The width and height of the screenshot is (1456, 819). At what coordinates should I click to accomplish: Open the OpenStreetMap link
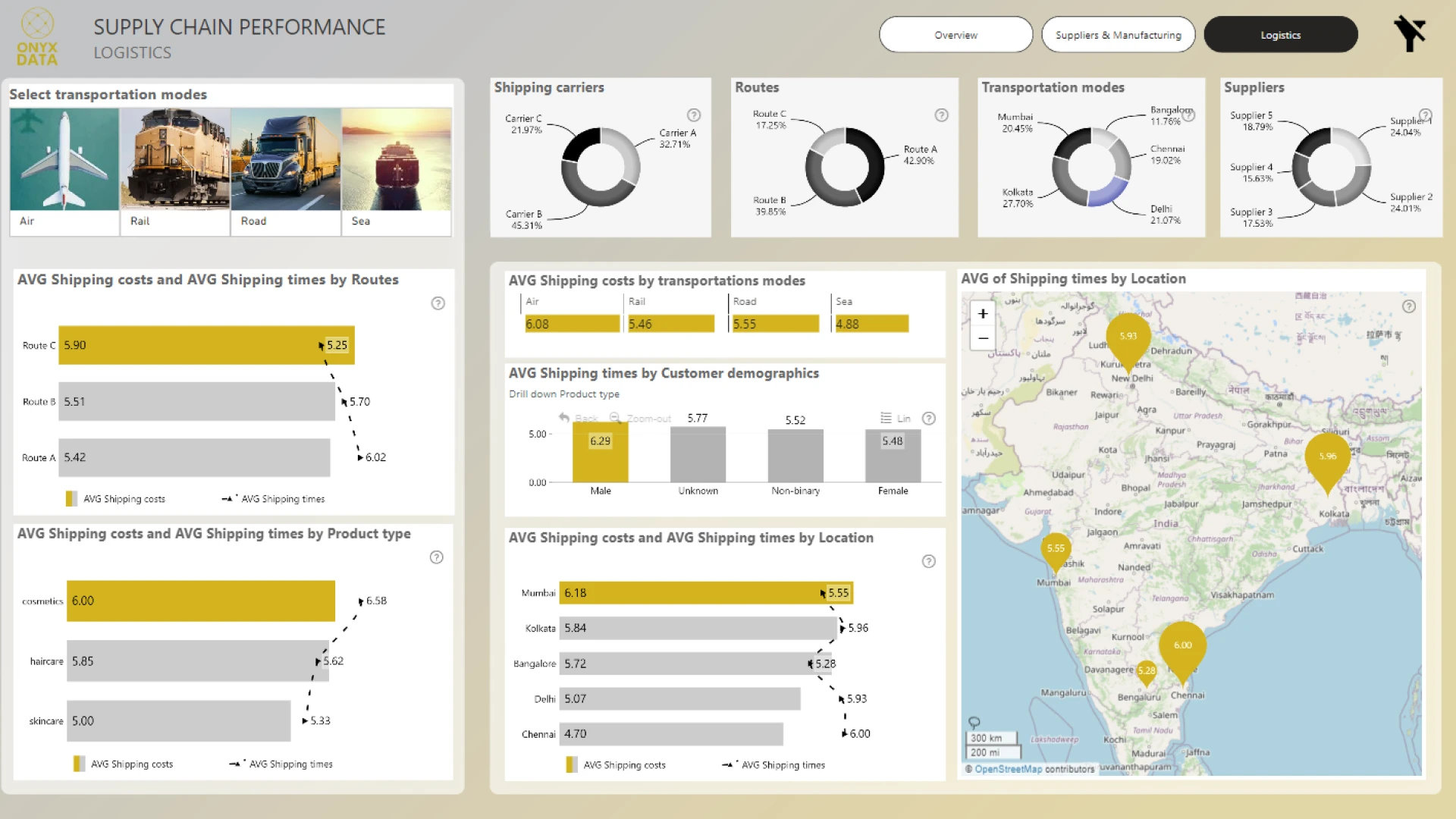point(1008,769)
